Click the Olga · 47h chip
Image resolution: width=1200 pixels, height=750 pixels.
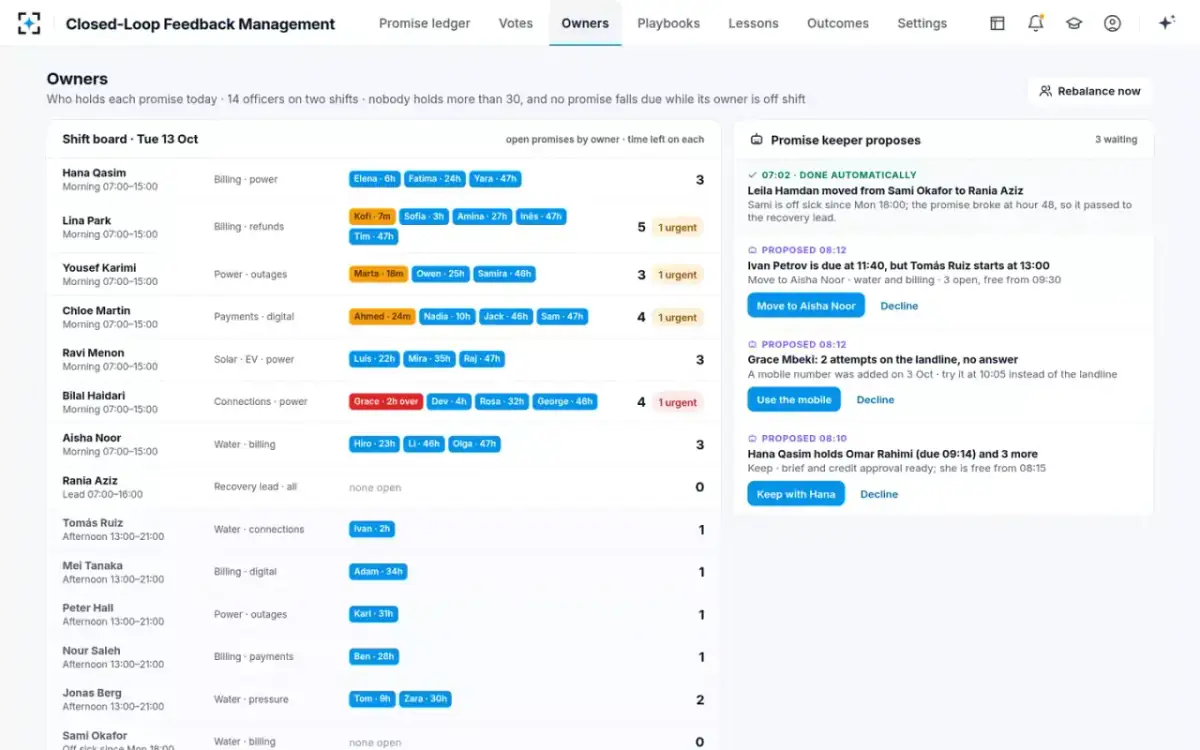[474, 444]
